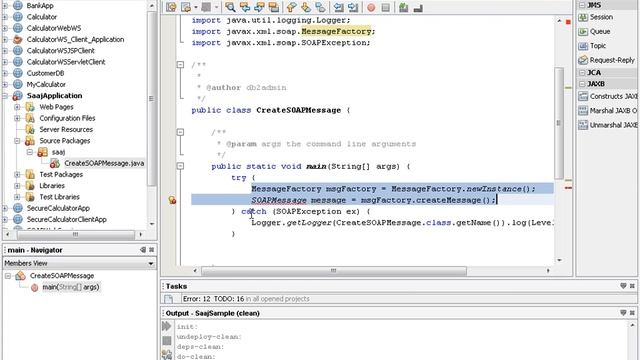The width and height of the screenshot is (640, 360).
Task: Select the CalculatorWS_Client_Application project
Action: pyautogui.click(x=75, y=40)
